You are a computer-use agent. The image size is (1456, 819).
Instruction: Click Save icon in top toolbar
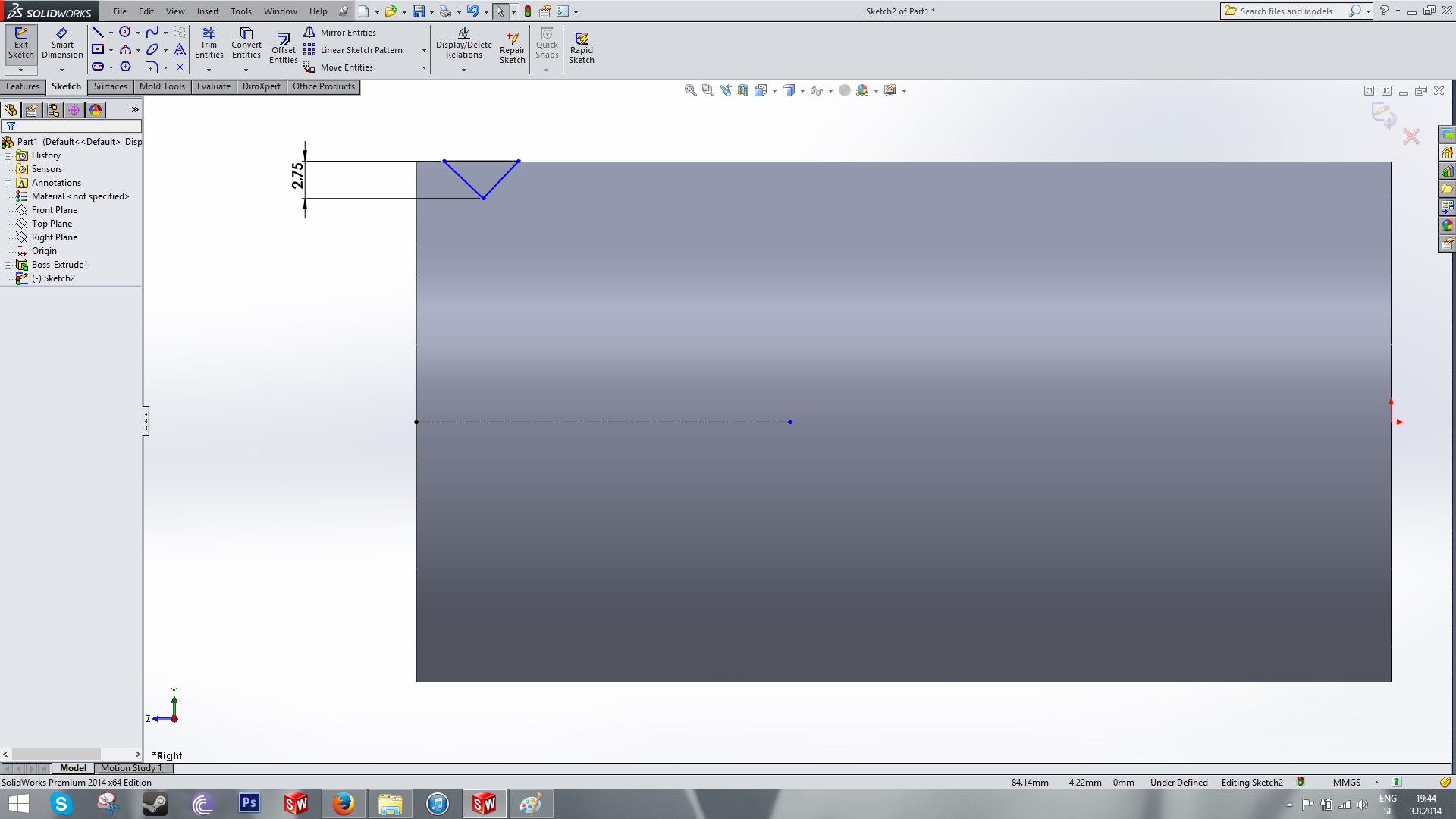[x=418, y=11]
